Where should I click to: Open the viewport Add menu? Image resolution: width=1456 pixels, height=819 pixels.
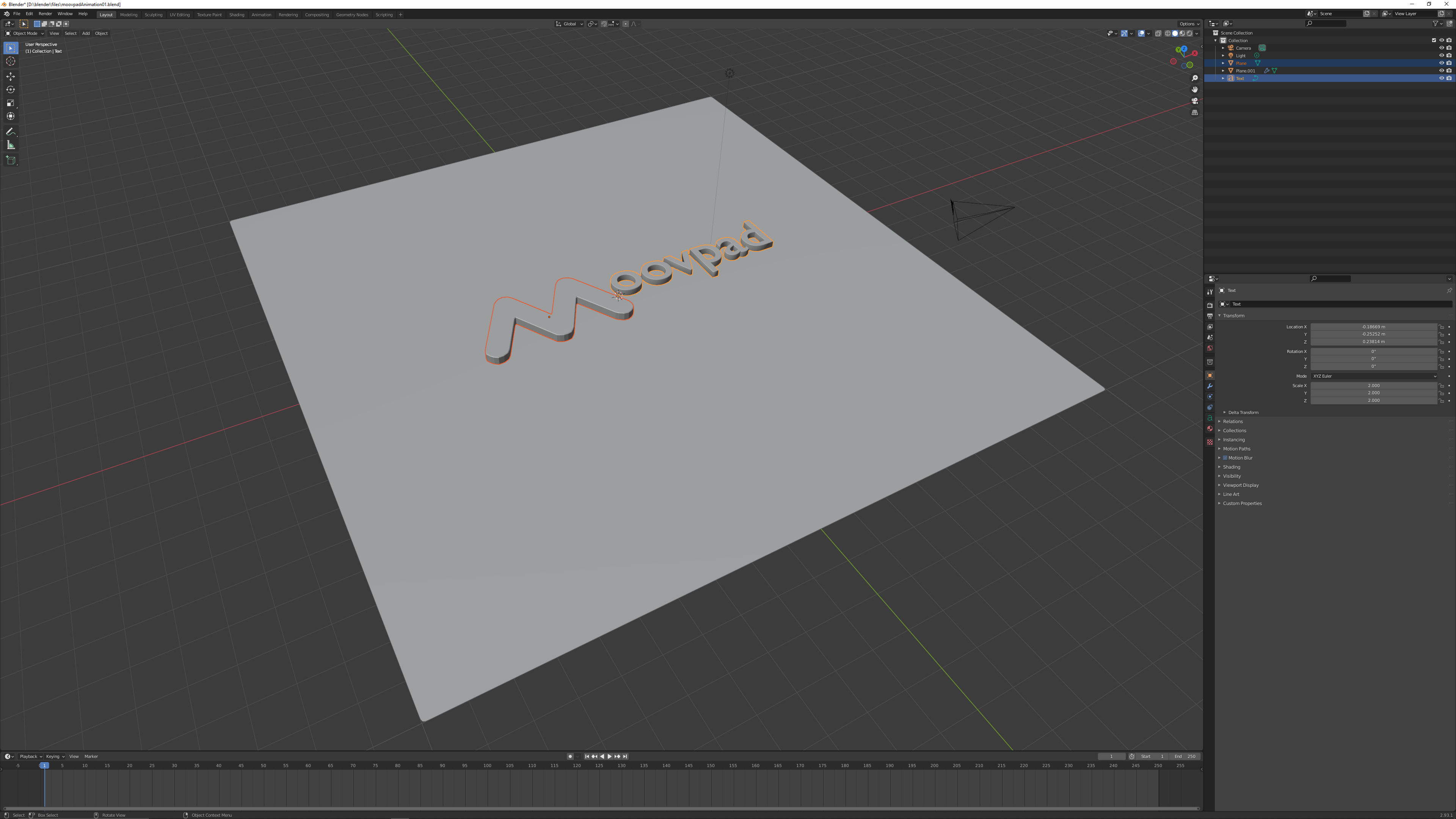pyautogui.click(x=86, y=33)
